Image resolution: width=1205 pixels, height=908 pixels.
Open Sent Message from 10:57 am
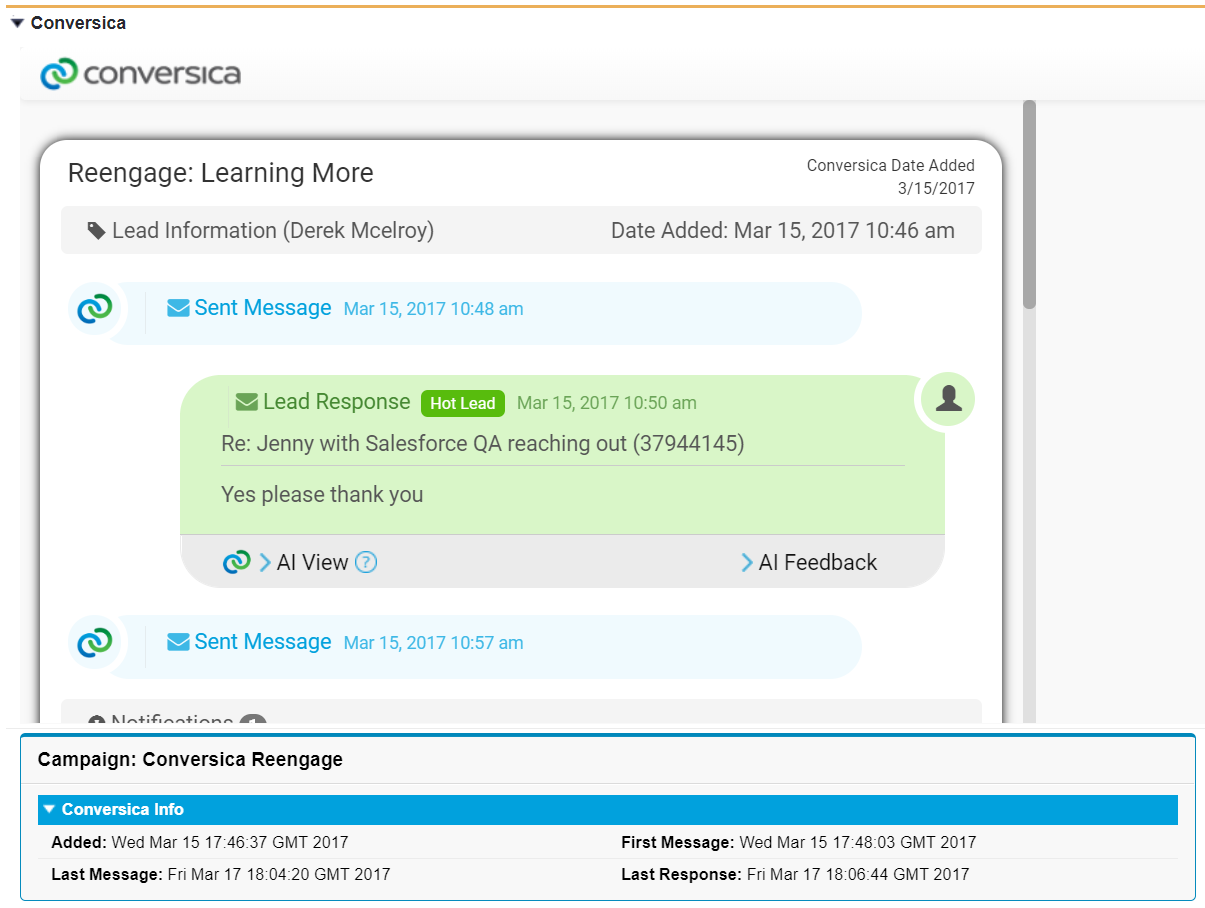click(x=263, y=642)
